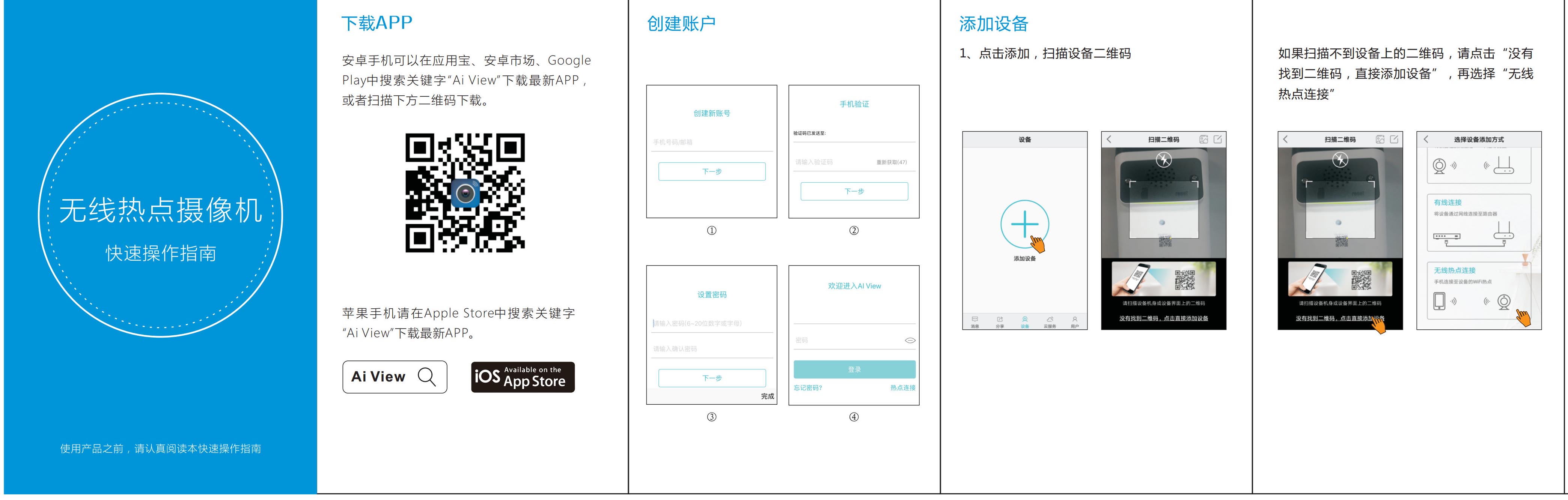Image resolution: width=1568 pixels, height=500 pixels.
Task: Open the 分享 tab in bottom bar
Action: click(1000, 322)
